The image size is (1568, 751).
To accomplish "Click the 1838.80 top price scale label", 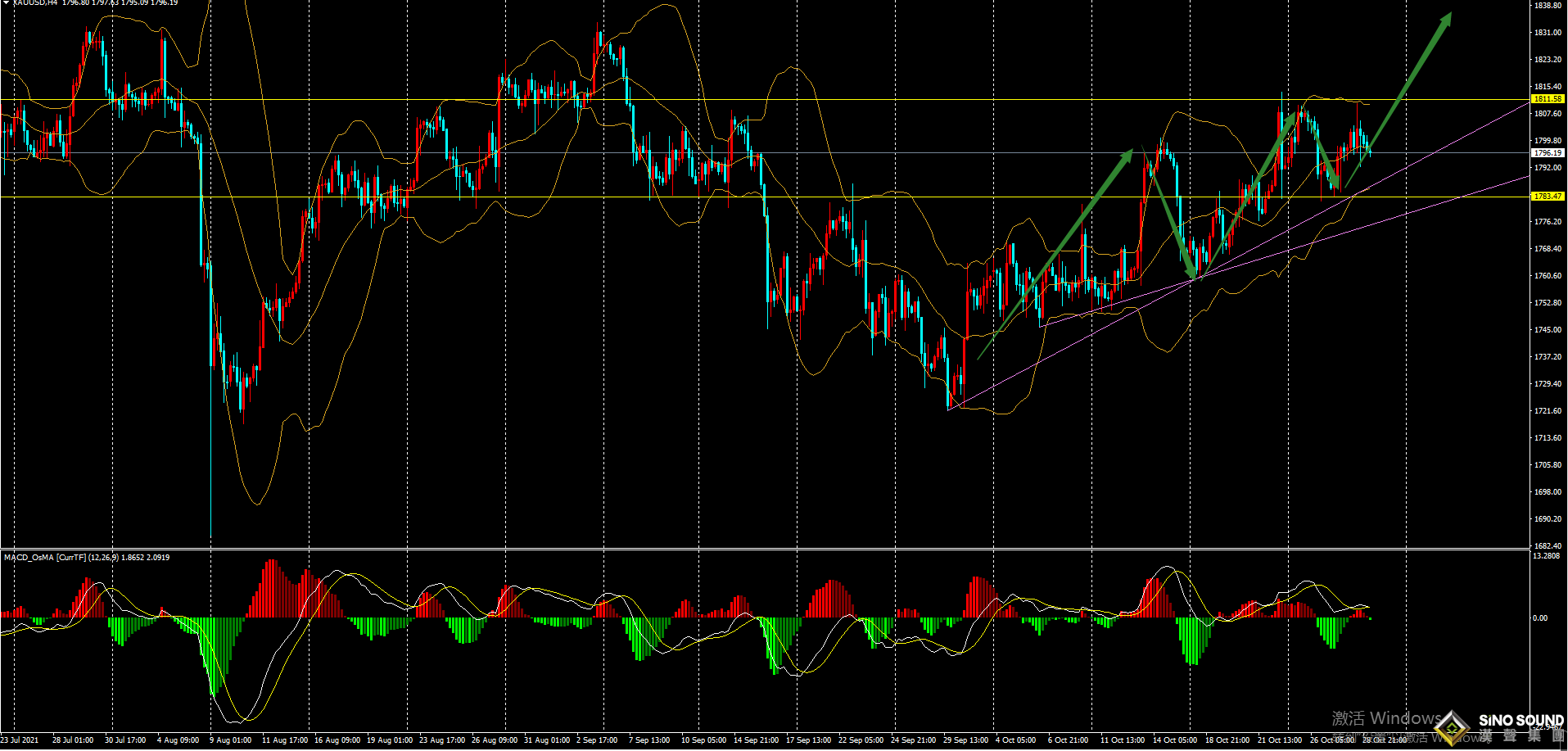I will point(1548,6).
